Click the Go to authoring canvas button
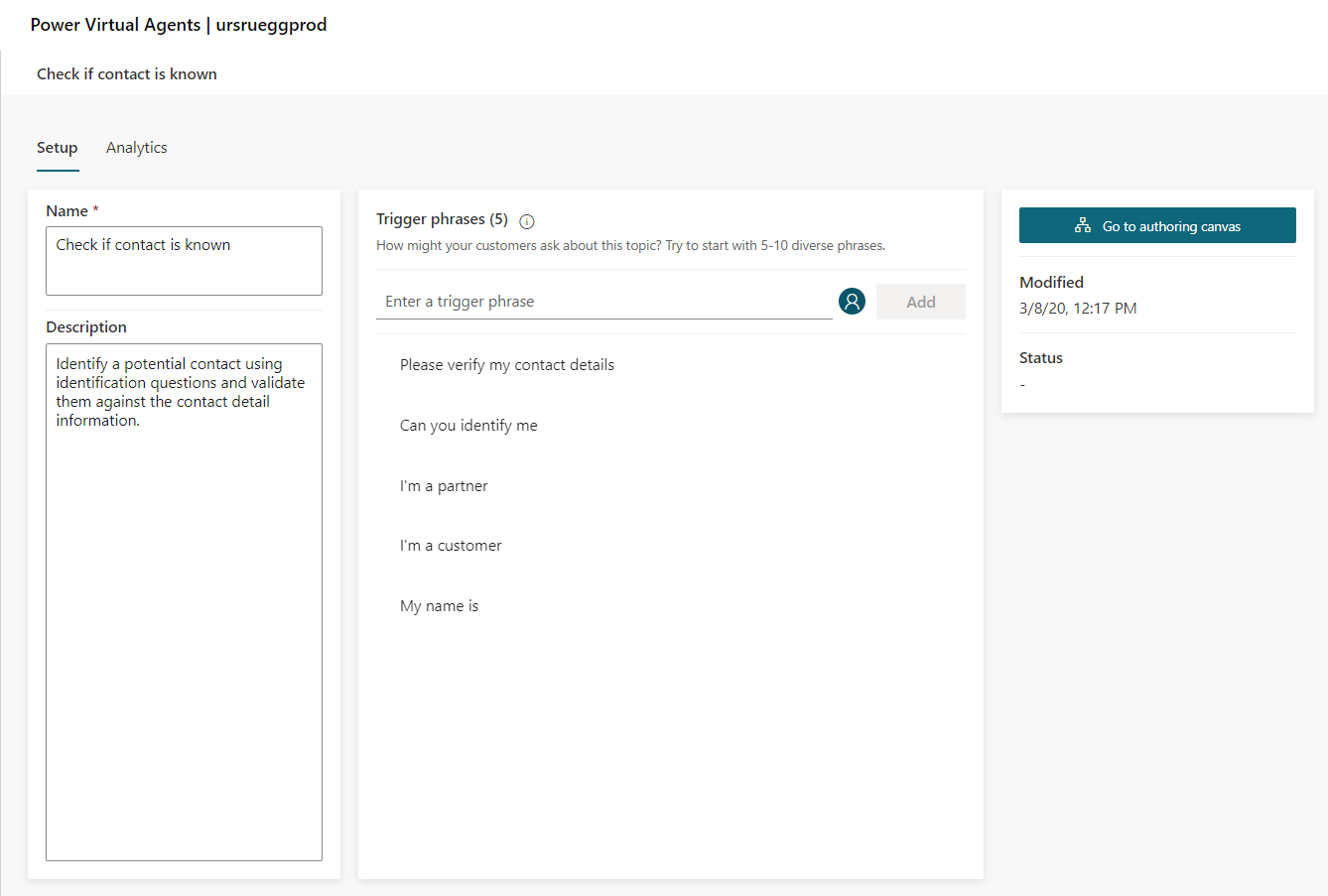The width and height of the screenshot is (1328, 896). (x=1157, y=225)
